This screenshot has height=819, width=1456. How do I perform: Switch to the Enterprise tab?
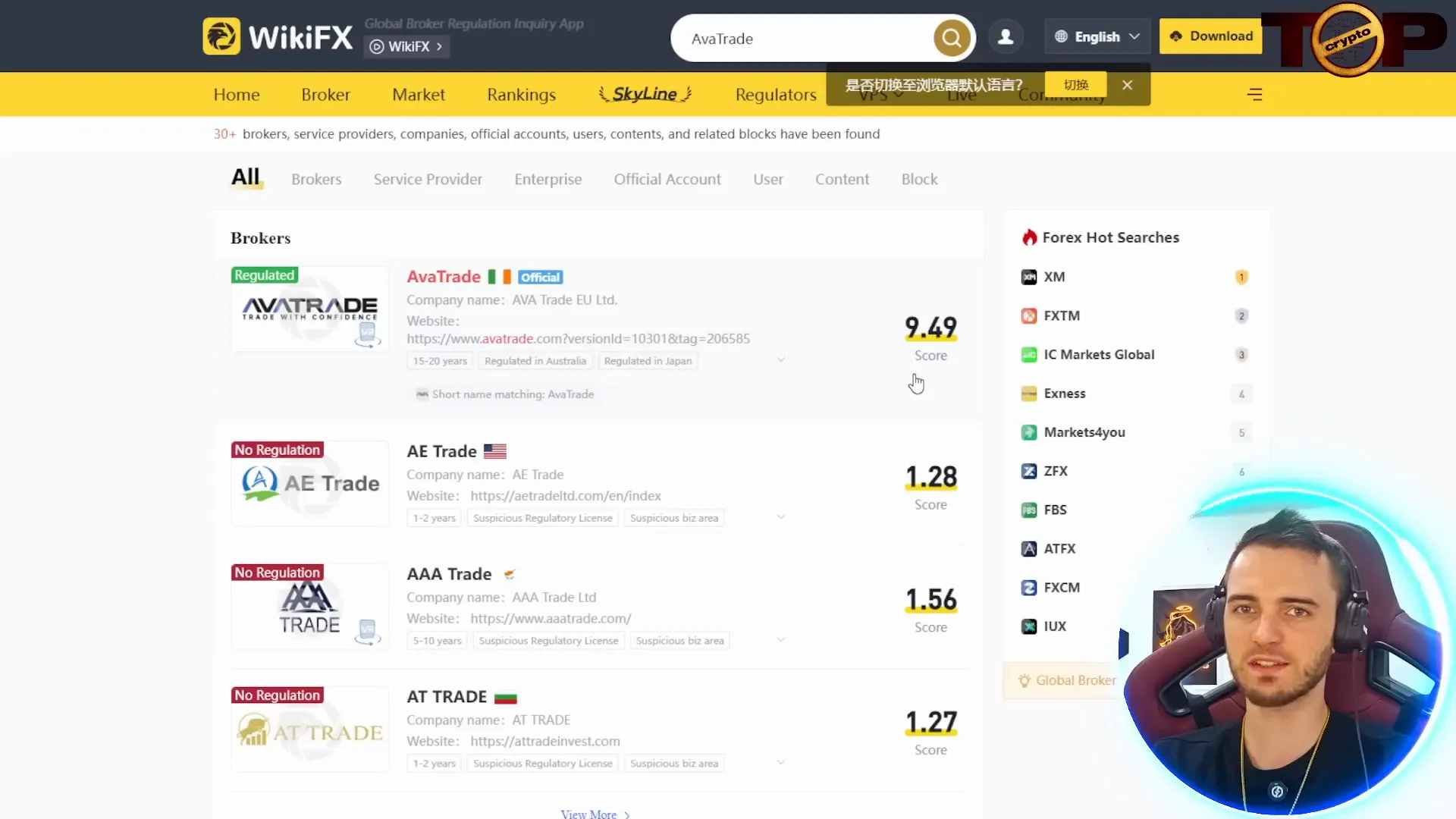point(548,180)
